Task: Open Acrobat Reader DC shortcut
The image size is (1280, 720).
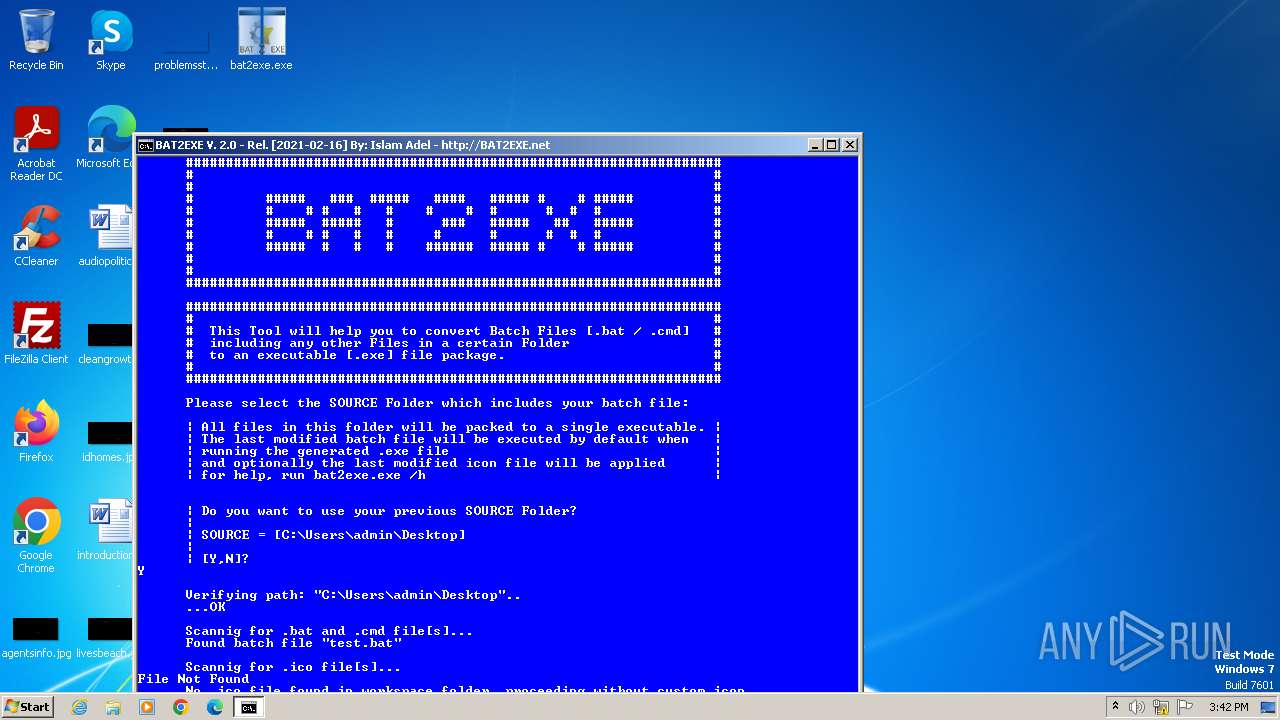Action: point(36,144)
